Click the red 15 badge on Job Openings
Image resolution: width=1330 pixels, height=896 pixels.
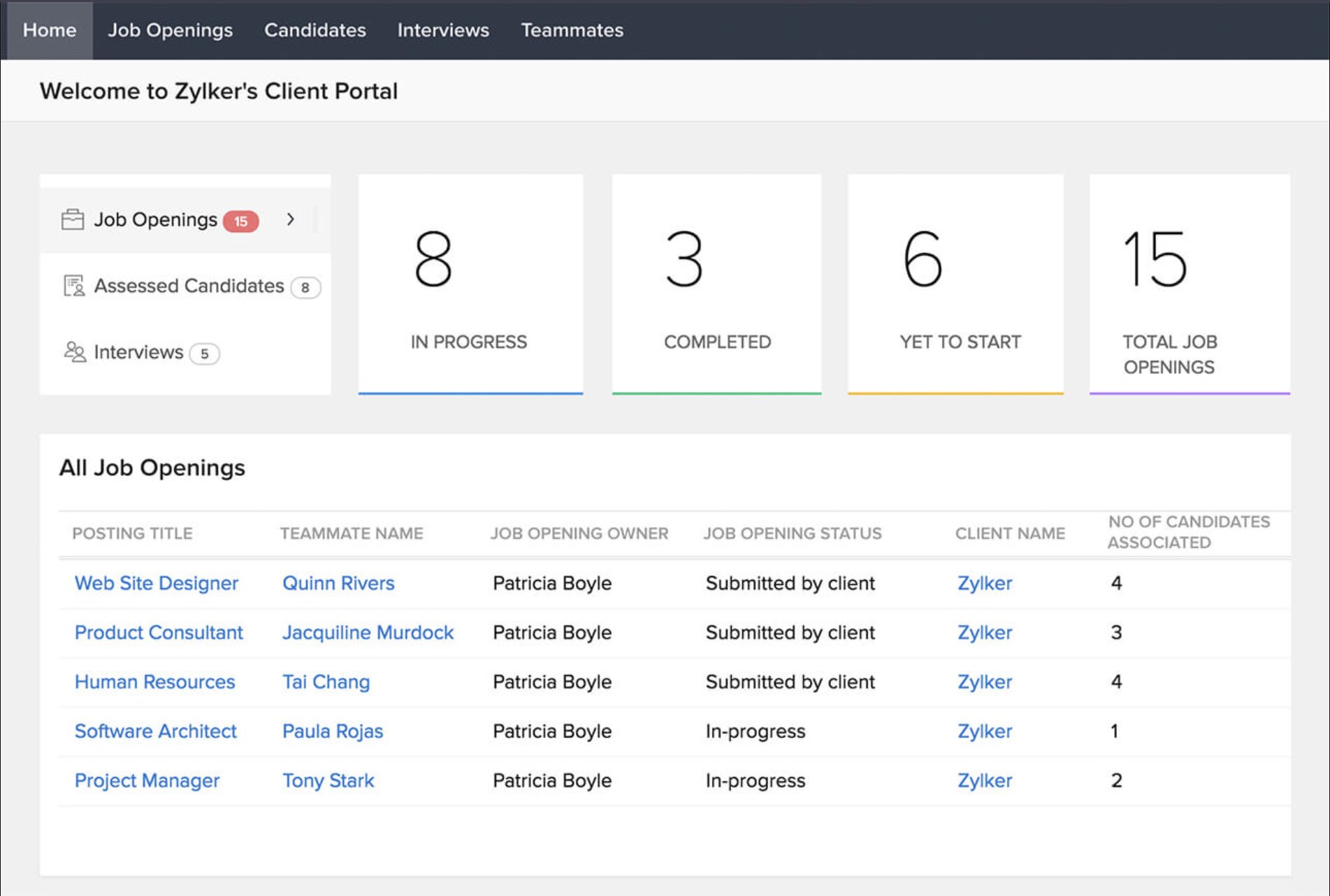coord(240,222)
